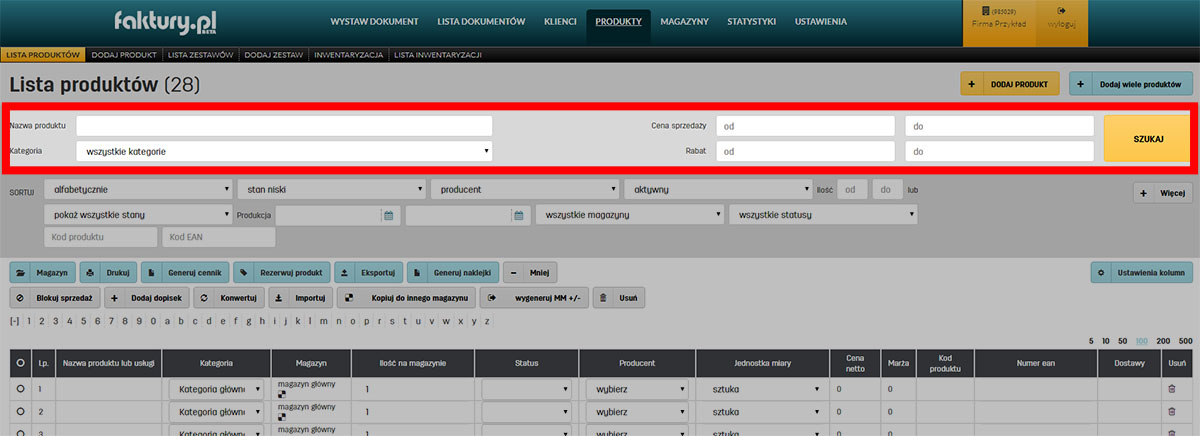
Task: Open first Produkcja date calendar icon
Action: 388,215
